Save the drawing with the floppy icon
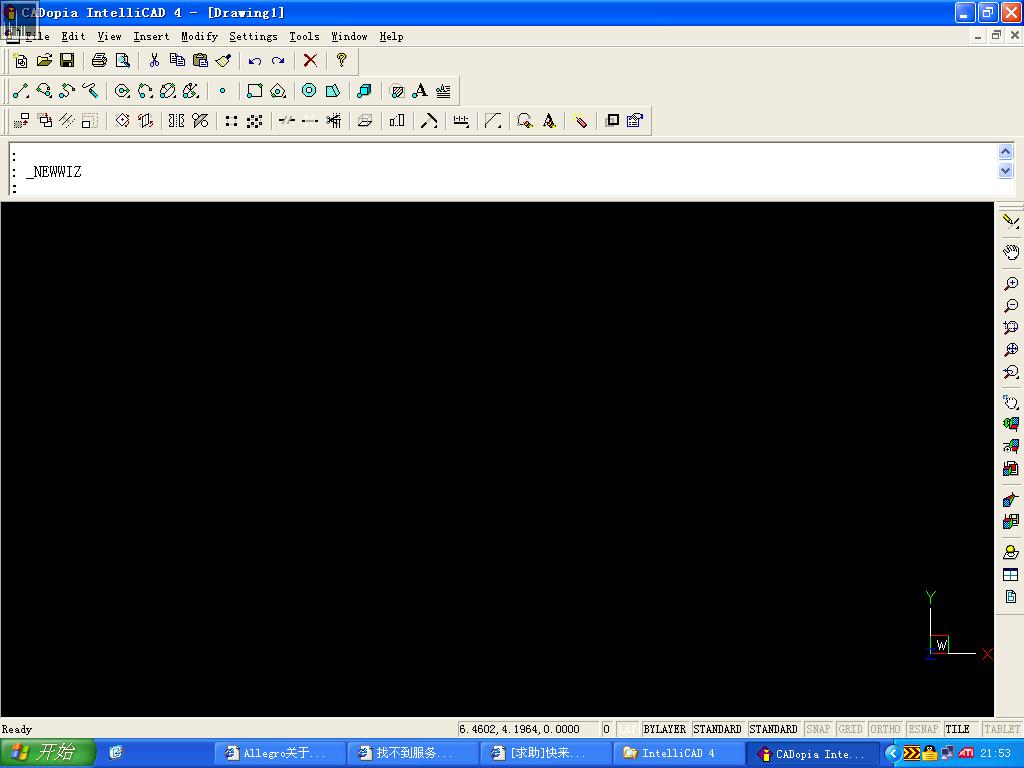The height and width of the screenshot is (768, 1024). click(x=67, y=61)
